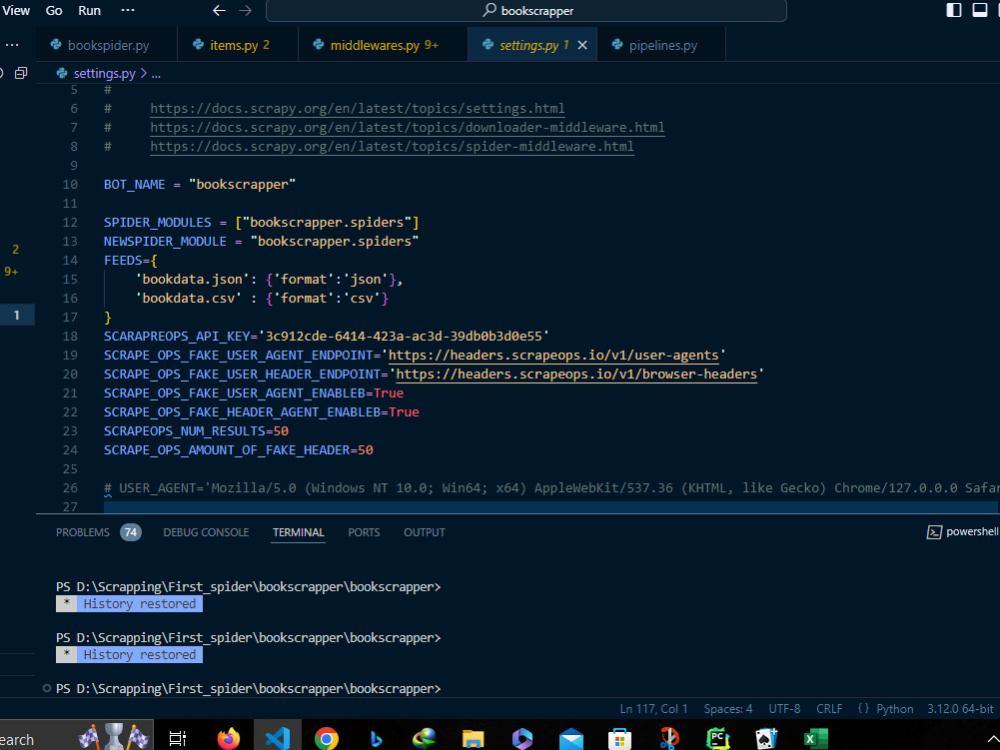Click the collapse all icon in the sidebar
The width and height of the screenshot is (1000, 750).
click(21, 73)
